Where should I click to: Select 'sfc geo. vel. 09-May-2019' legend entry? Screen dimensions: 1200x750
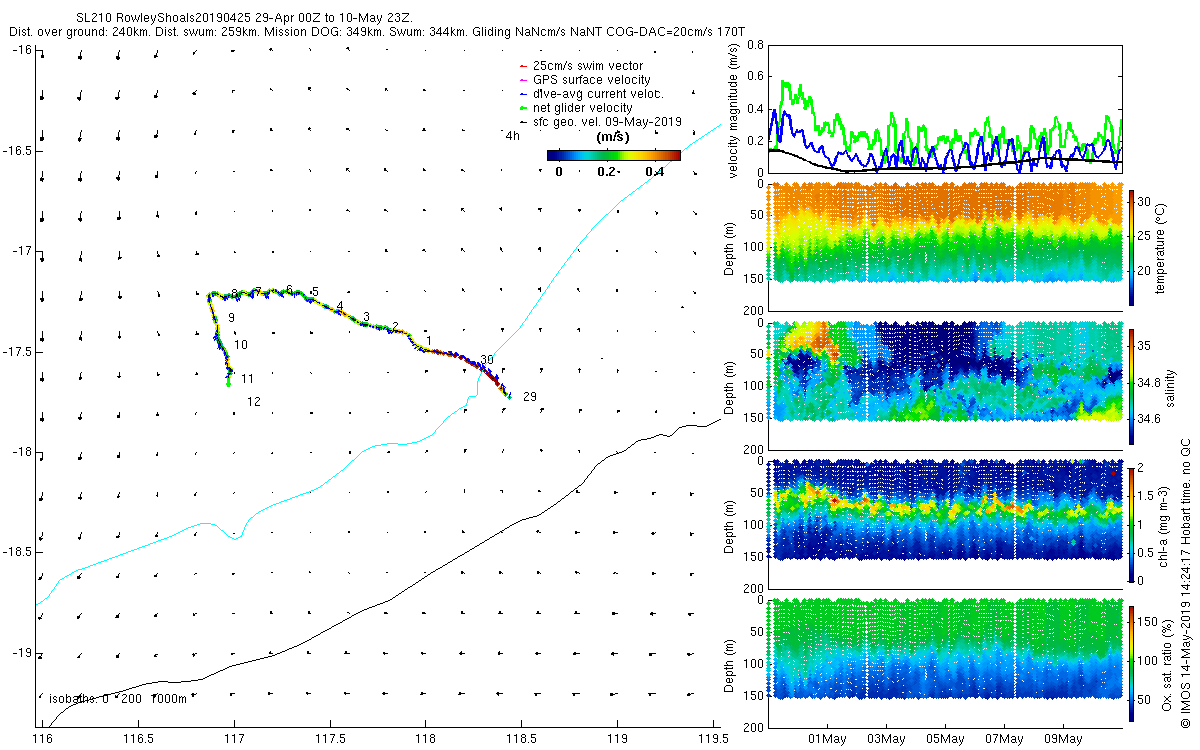click(607, 121)
